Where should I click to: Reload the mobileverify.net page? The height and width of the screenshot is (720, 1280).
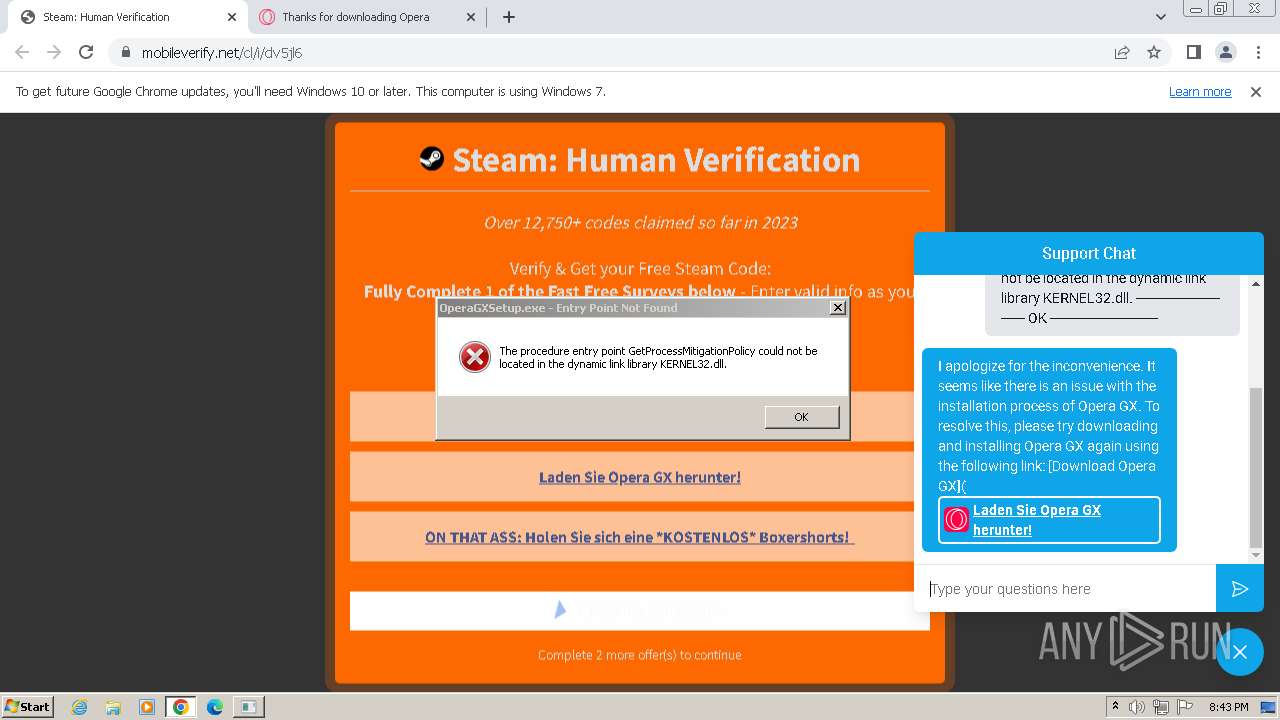click(x=86, y=52)
